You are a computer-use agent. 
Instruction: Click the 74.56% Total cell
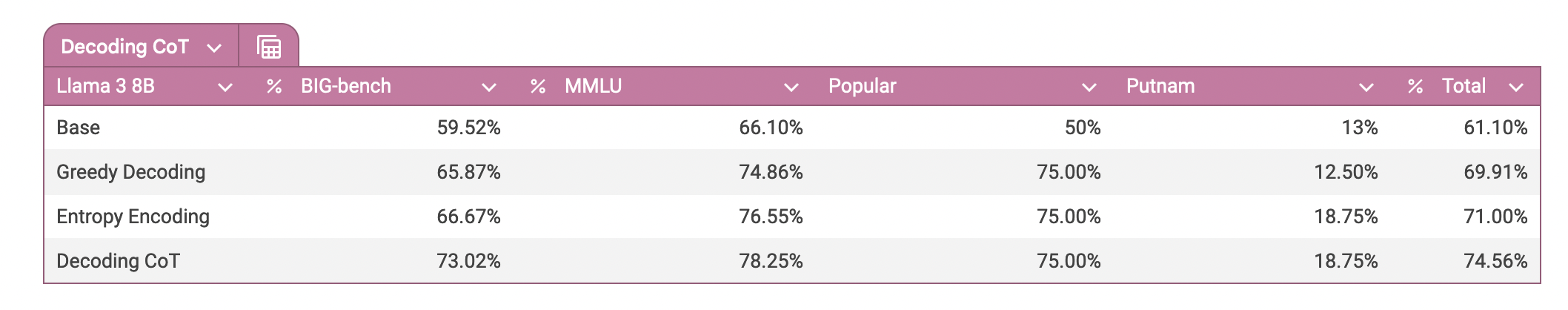pyautogui.click(x=1495, y=261)
